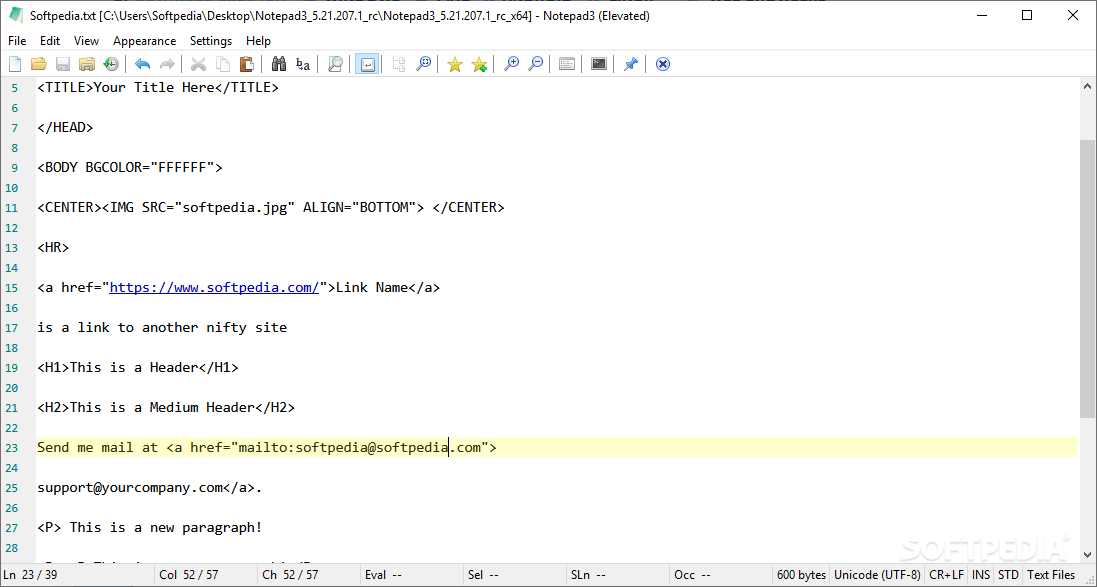Click the 600 bytes status field
This screenshot has height=587, width=1097.
coord(802,575)
